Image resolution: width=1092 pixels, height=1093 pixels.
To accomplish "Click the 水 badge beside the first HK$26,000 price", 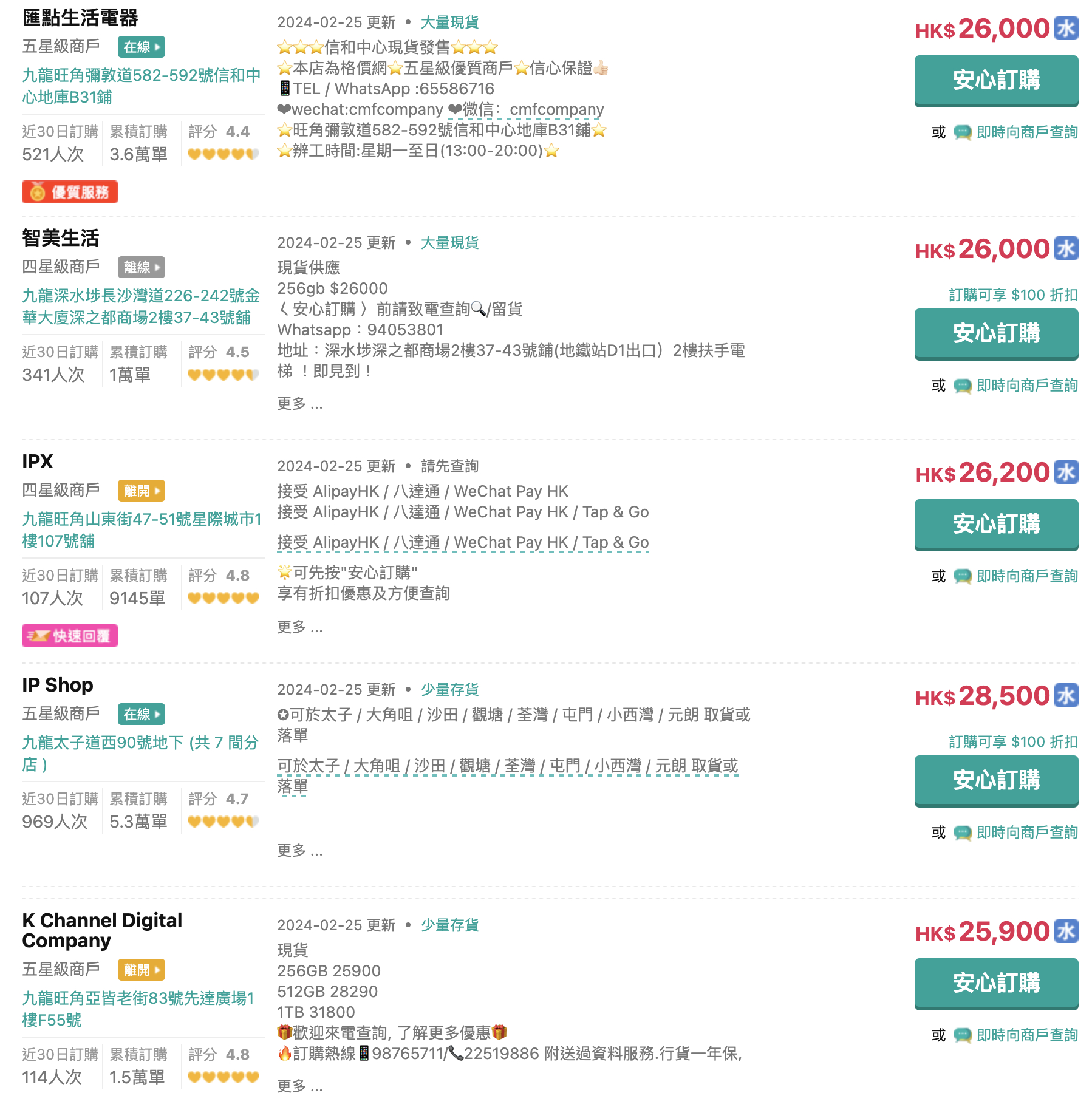I will click(x=1066, y=29).
